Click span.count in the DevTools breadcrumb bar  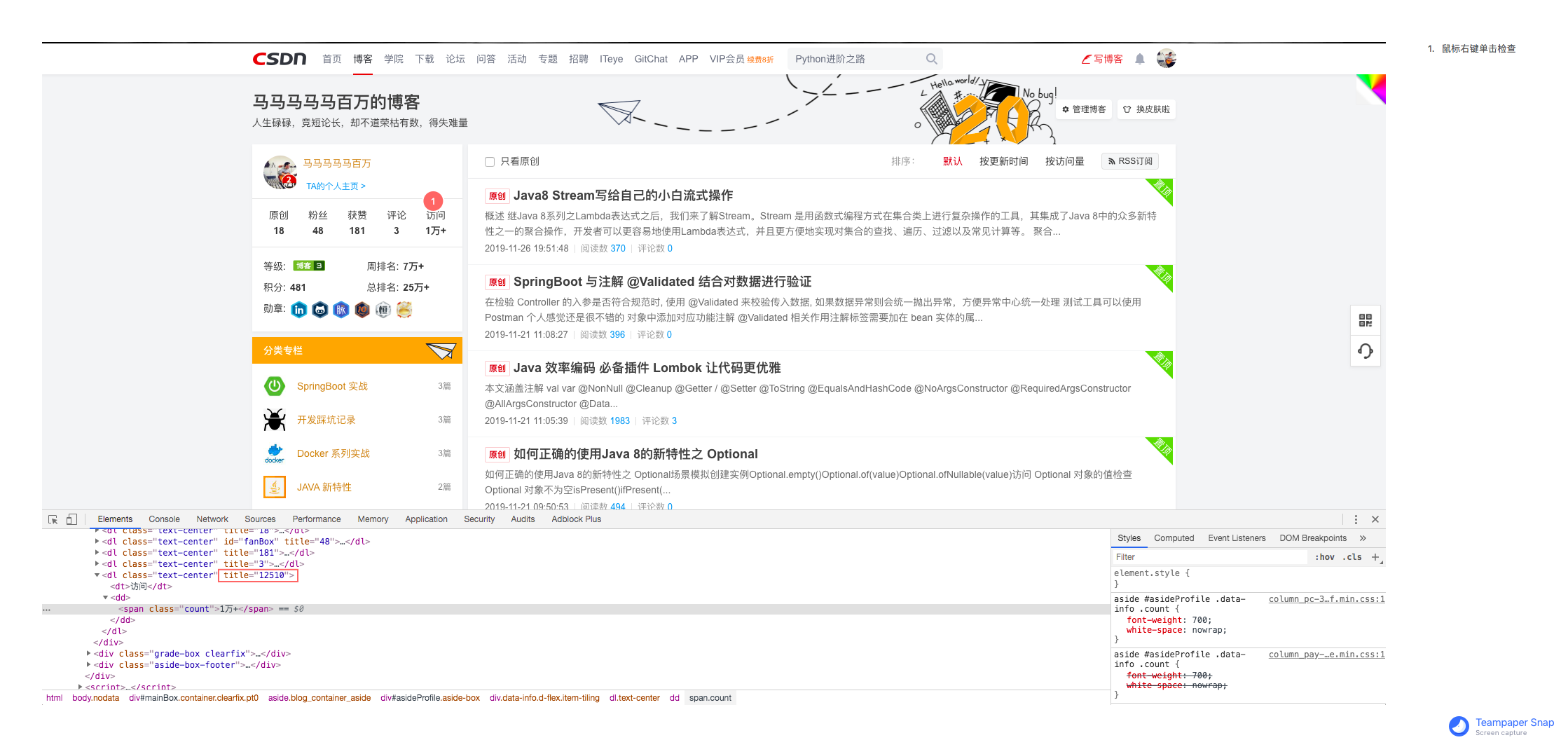point(710,698)
